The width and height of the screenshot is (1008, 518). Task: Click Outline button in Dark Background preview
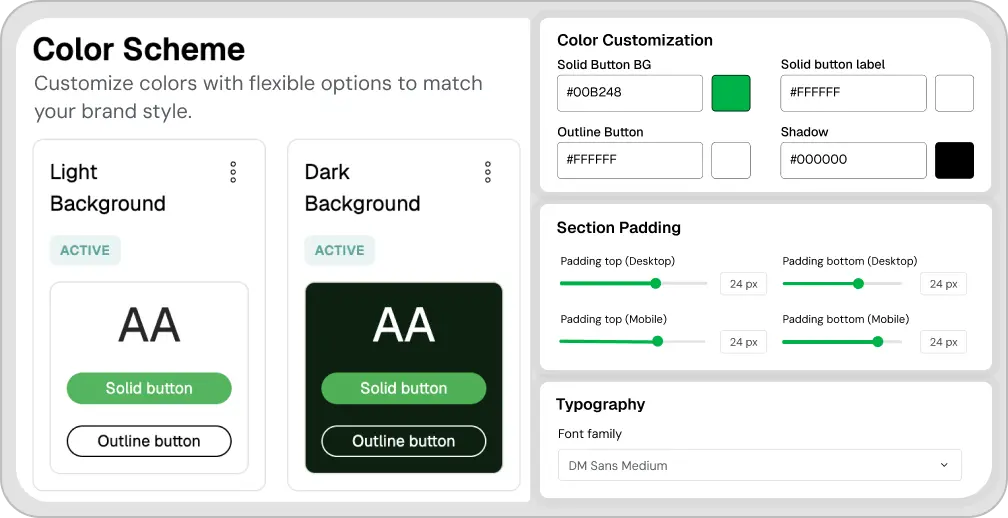[x=403, y=441]
